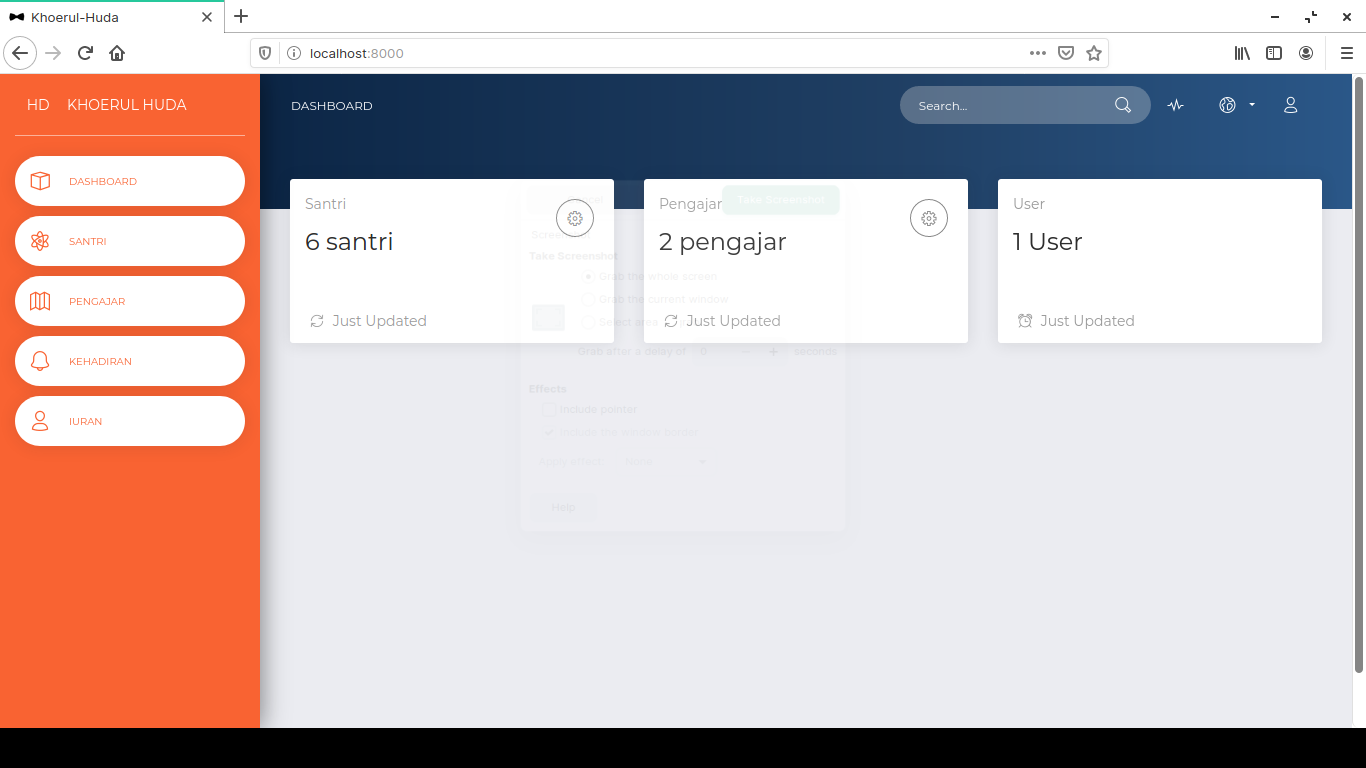Bookmark this page with star icon
This screenshot has height=768, width=1366.
click(1094, 53)
